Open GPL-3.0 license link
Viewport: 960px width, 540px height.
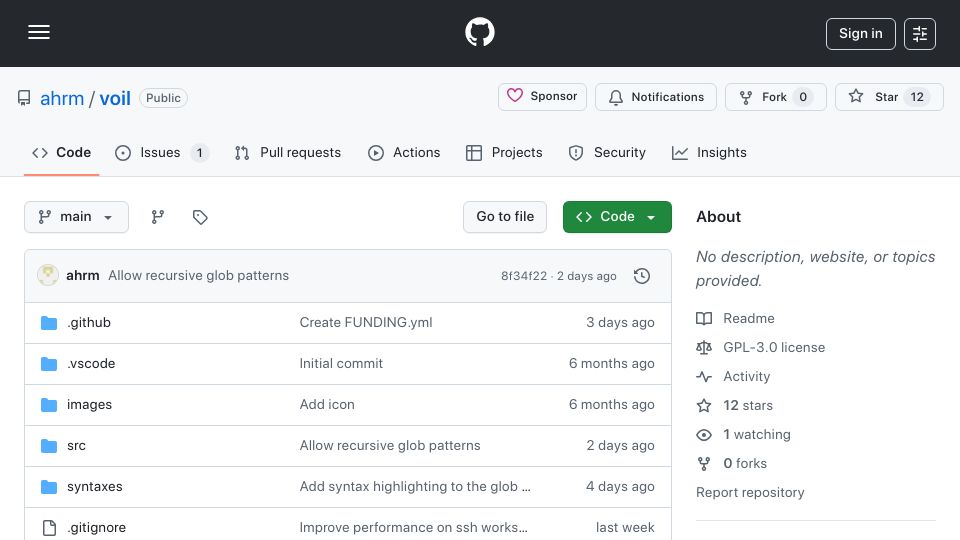[x=774, y=347]
